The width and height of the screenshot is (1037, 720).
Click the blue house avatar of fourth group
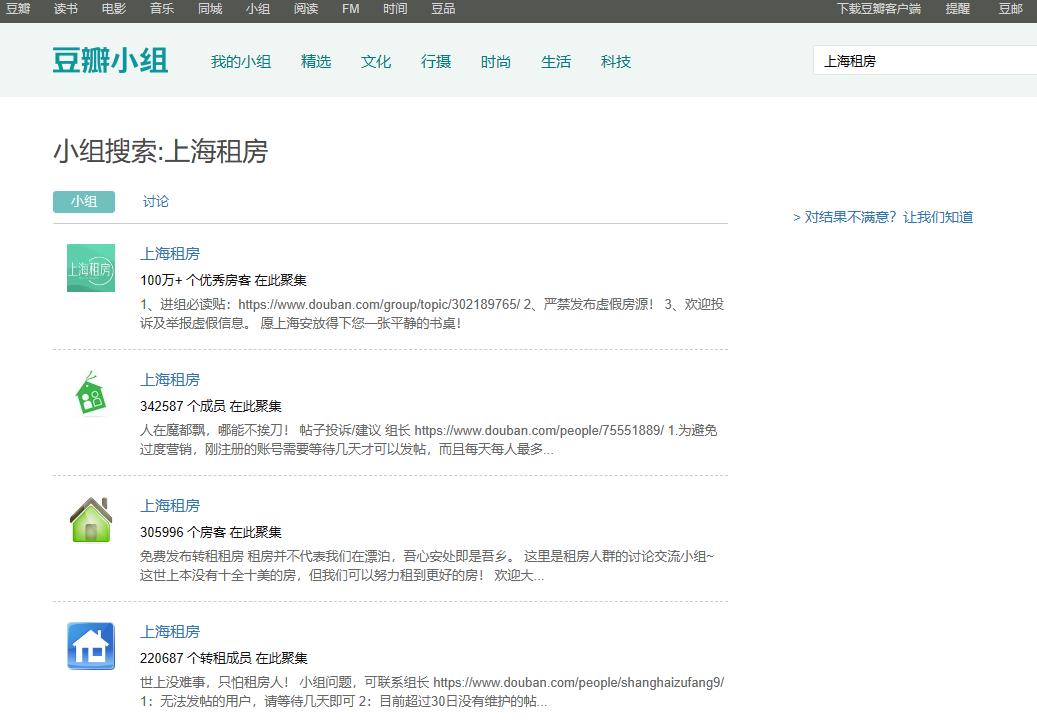pos(90,645)
